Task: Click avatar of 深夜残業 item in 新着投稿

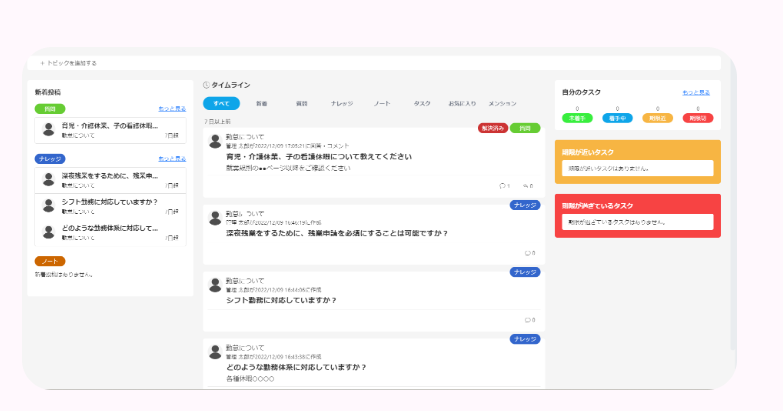Action: (47, 180)
